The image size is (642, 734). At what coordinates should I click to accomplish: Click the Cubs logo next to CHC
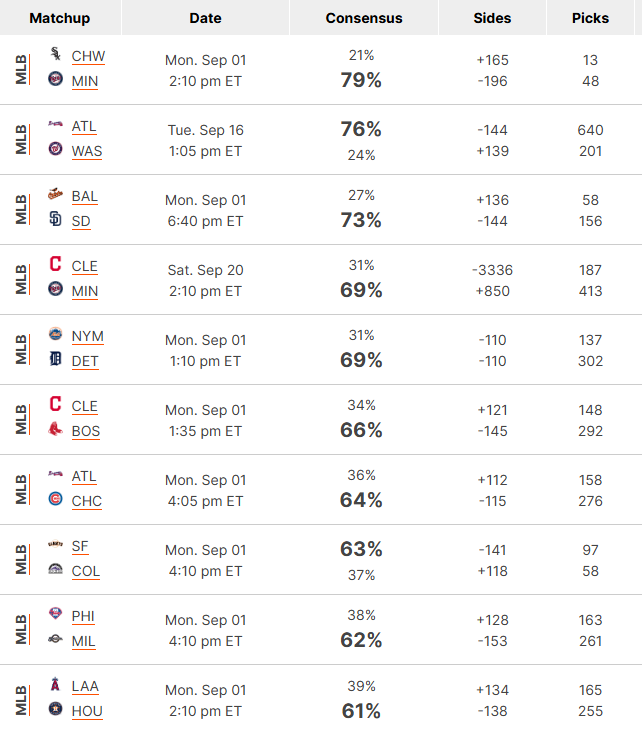[x=55, y=499]
